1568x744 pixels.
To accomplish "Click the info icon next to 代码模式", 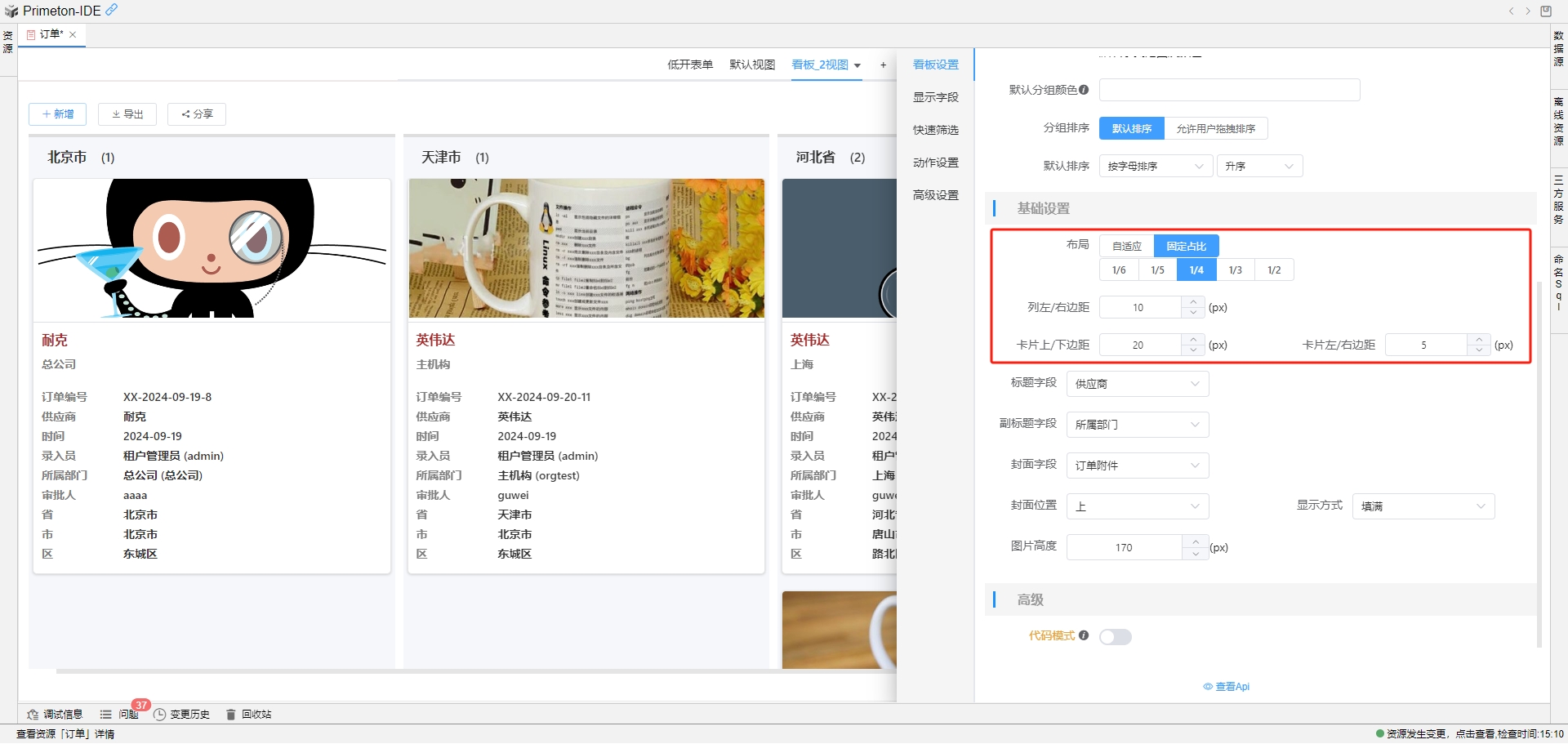I will coord(1084,635).
